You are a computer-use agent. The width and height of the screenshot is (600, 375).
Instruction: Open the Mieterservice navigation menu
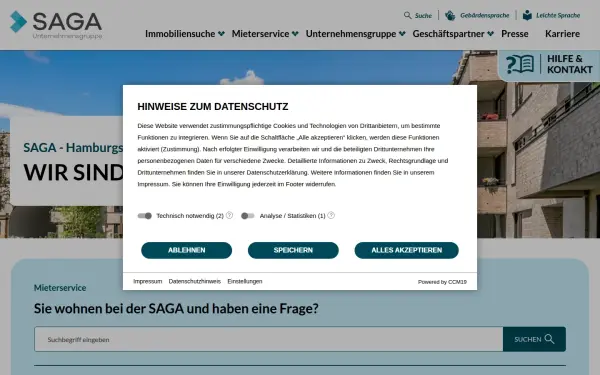coord(260,34)
